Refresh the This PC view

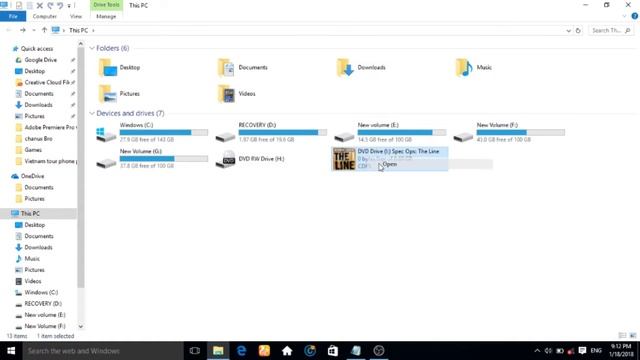(578, 31)
